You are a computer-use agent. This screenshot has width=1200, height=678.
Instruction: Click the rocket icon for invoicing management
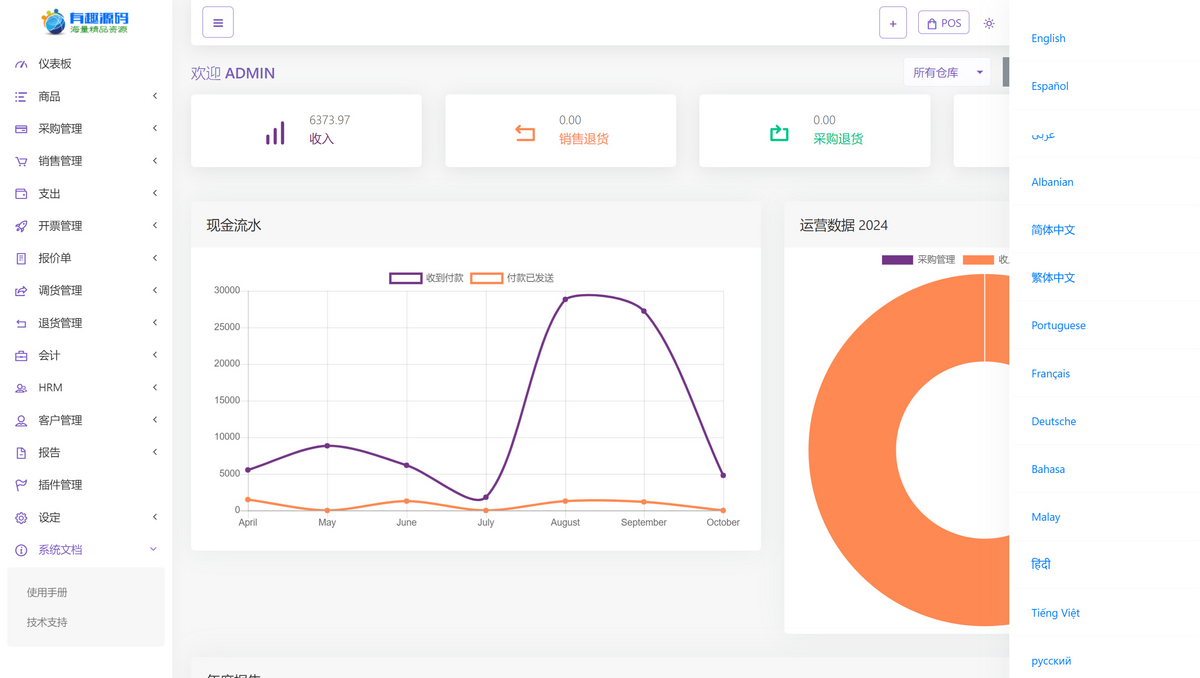[21, 226]
